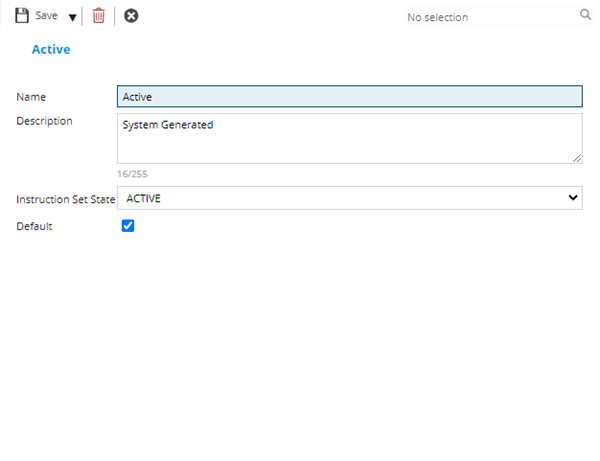The width and height of the screenshot is (600, 461).
Task: Uncheck the Default checkbox
Action: click(x=127, y=226)
